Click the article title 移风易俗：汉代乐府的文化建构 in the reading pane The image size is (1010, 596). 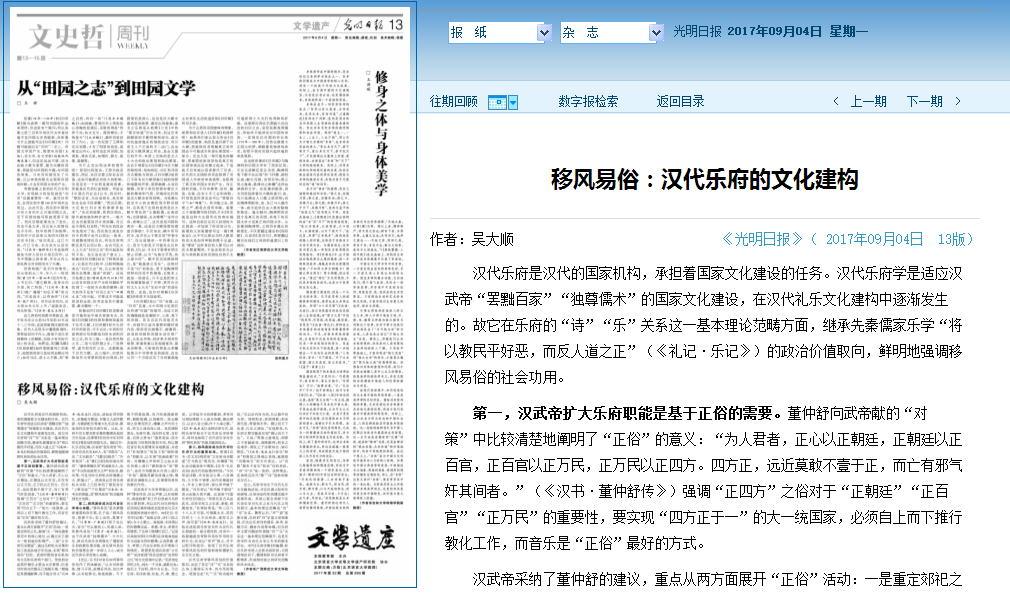(x=705, y=179)
